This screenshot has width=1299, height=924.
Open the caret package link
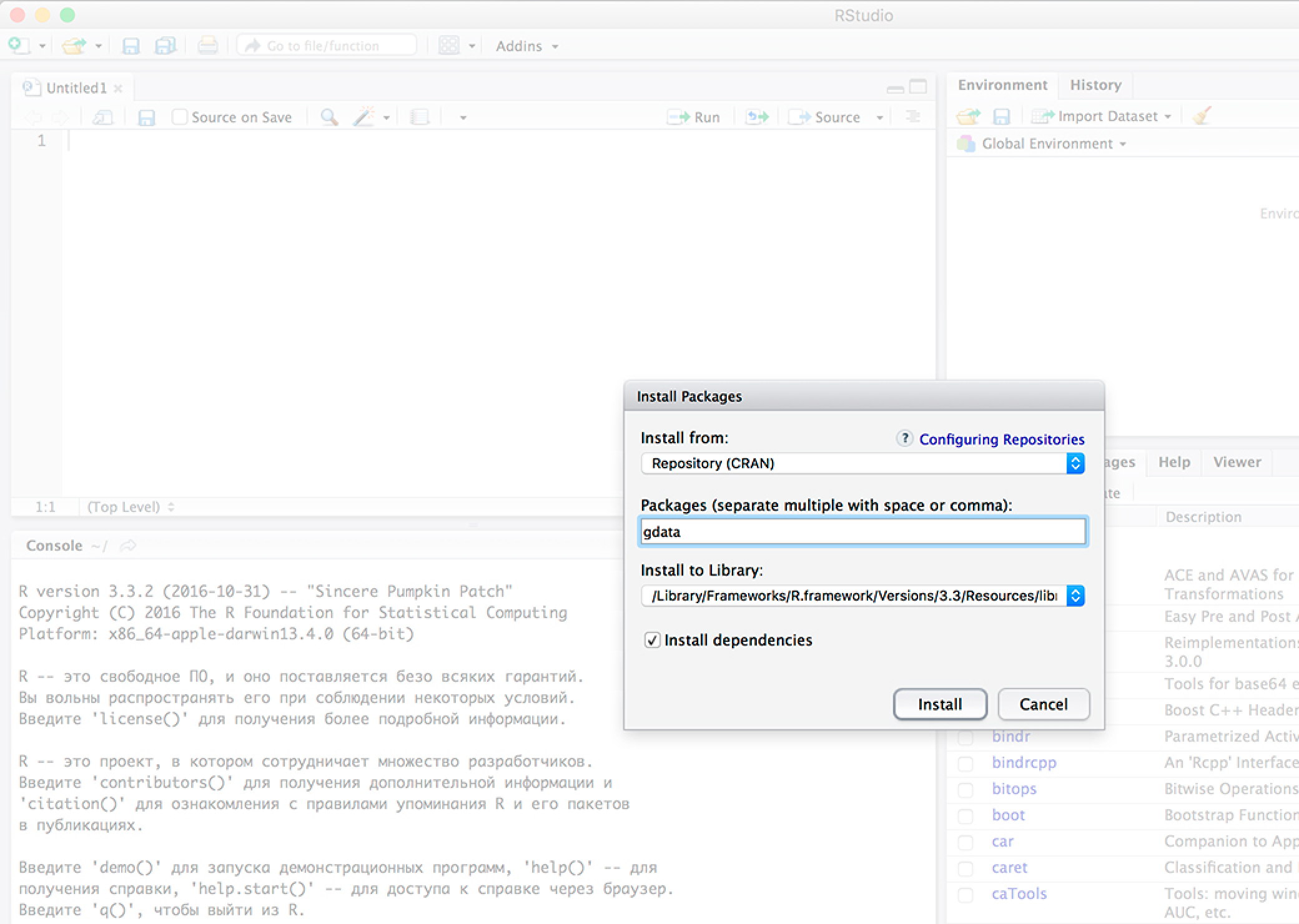[x=1009, y=868]
